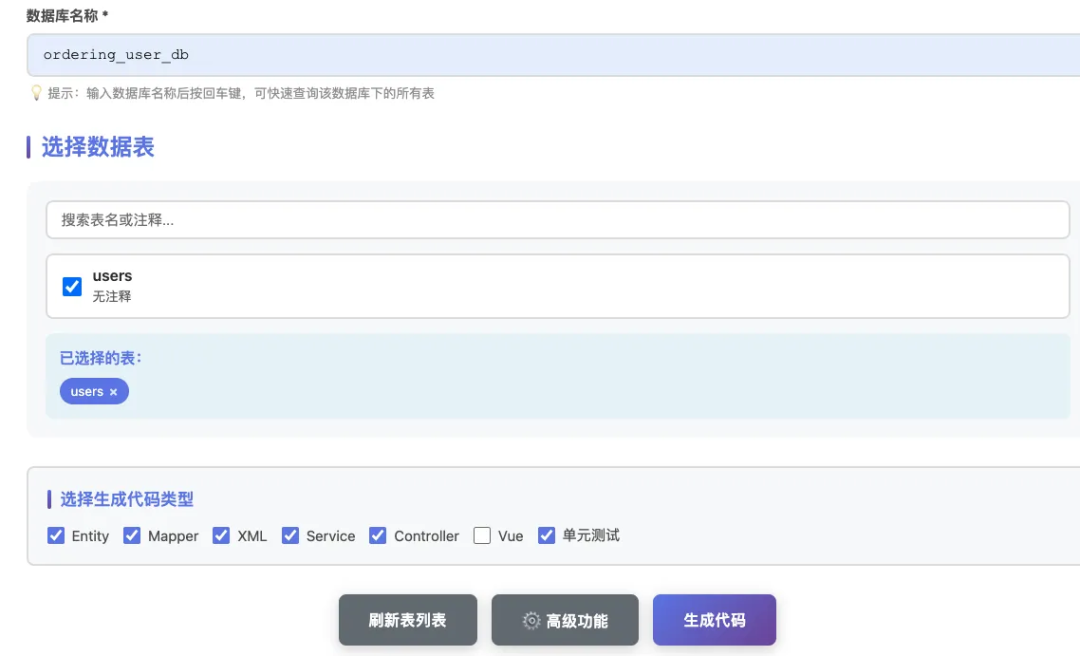
Task: Enable the Vue code generation checkbox
Action: (x=481, y=536)
